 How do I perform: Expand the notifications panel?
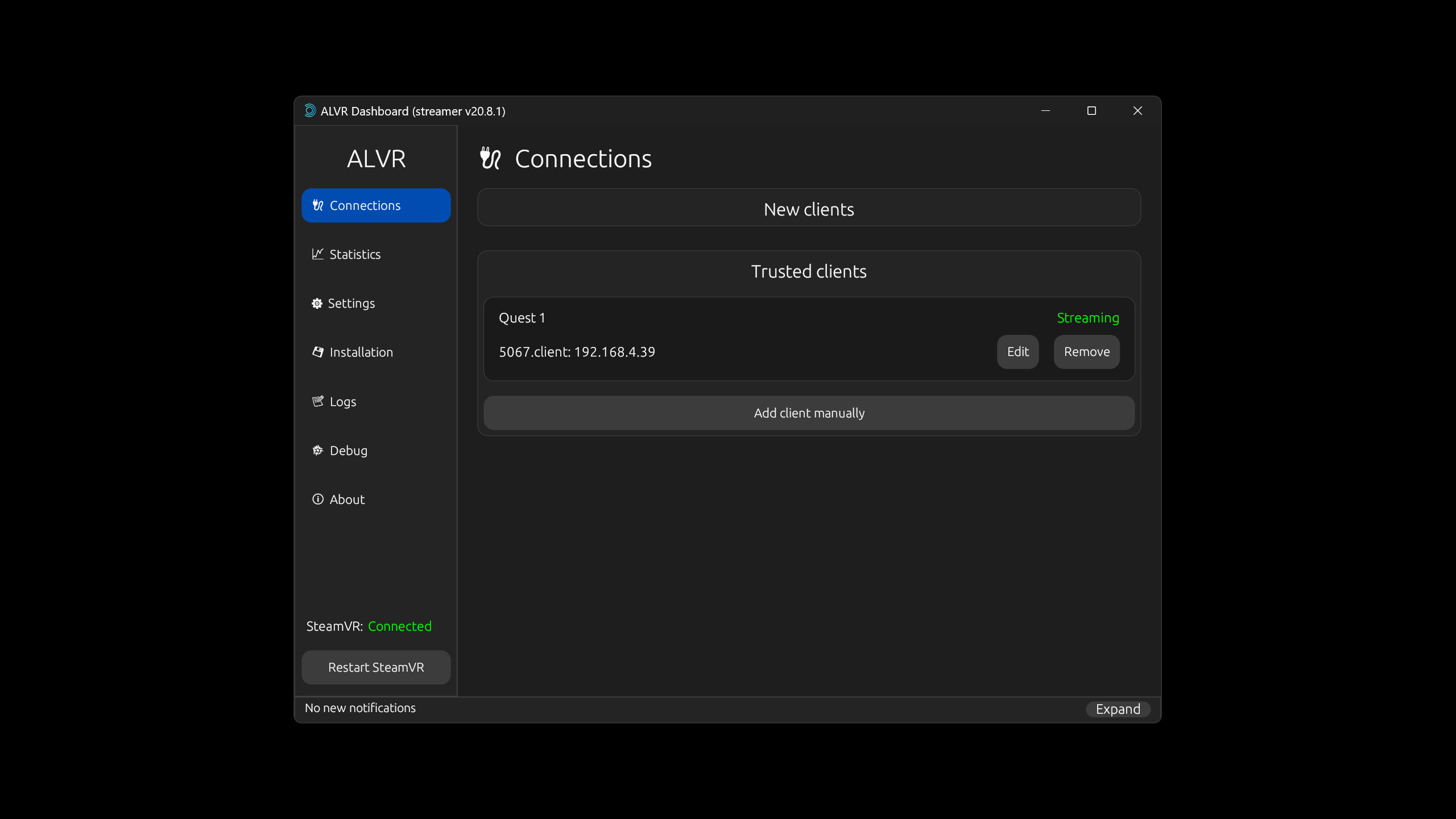pyautogui.click(x=1117, y=709)
